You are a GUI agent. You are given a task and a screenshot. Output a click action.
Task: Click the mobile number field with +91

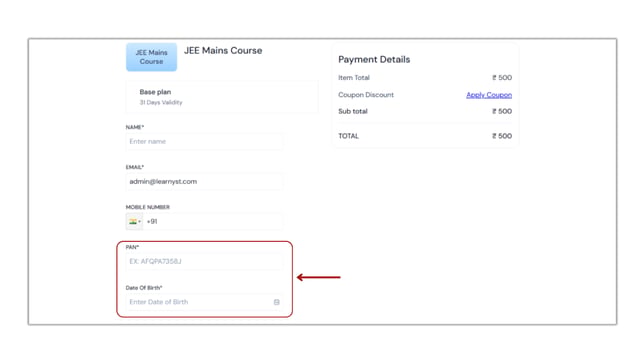point(213,221)
